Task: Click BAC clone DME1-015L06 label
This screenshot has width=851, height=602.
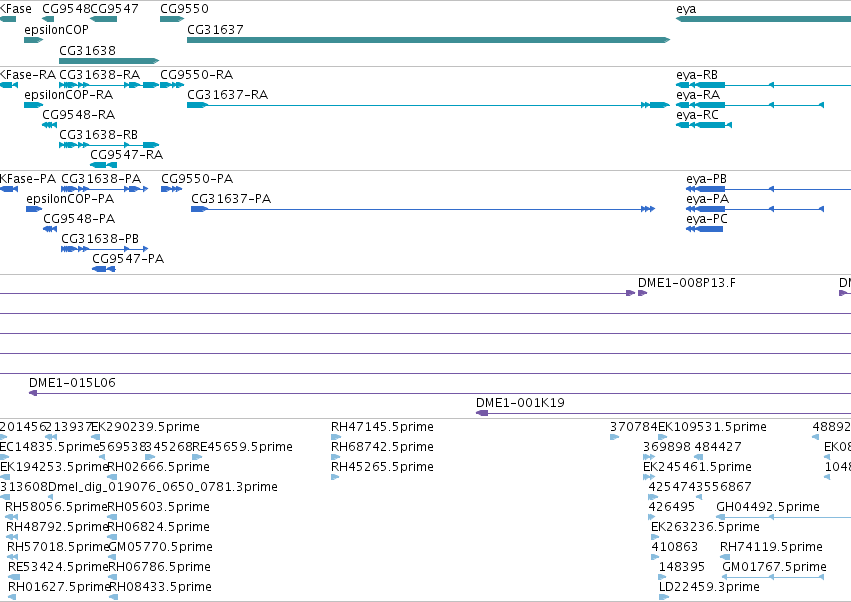Action: tap(72, 382)
